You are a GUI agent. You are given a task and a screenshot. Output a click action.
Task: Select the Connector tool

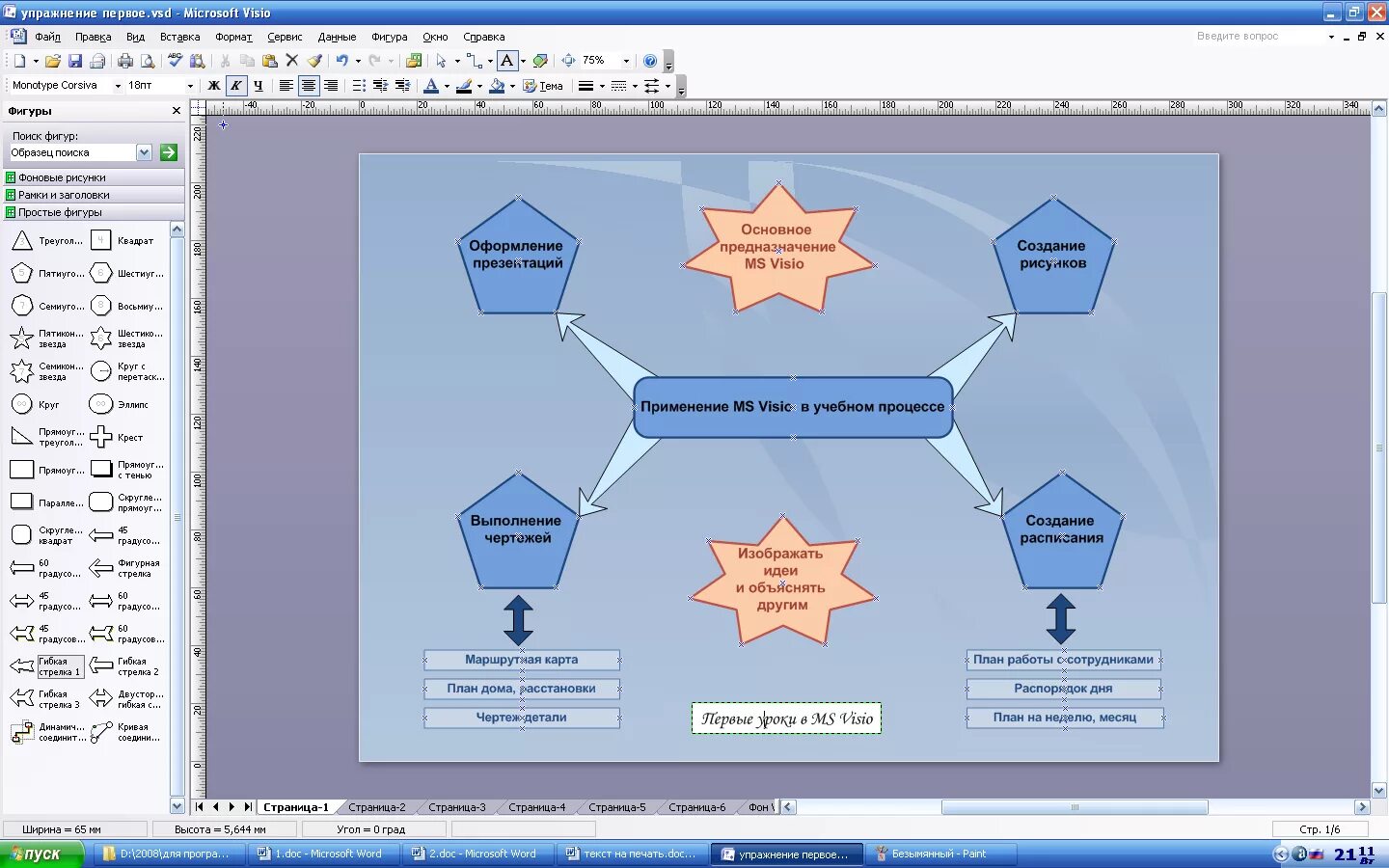[474, 61]
